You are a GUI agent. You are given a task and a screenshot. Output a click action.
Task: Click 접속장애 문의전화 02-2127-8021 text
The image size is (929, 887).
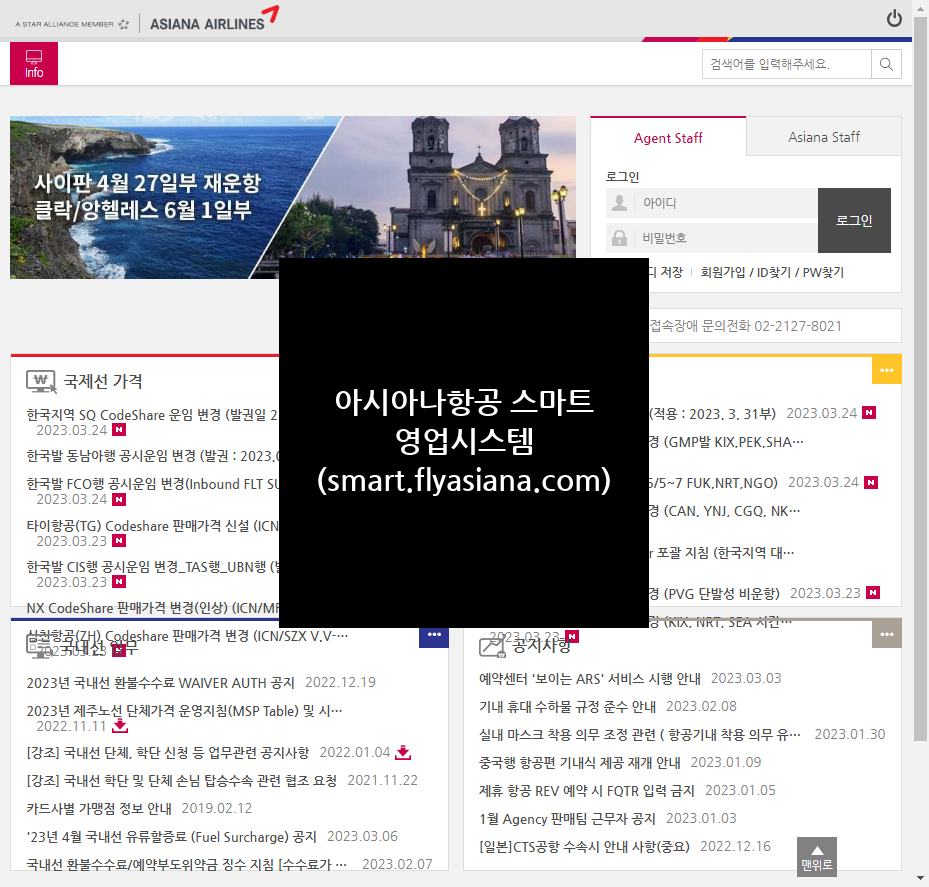pos(745,326)
